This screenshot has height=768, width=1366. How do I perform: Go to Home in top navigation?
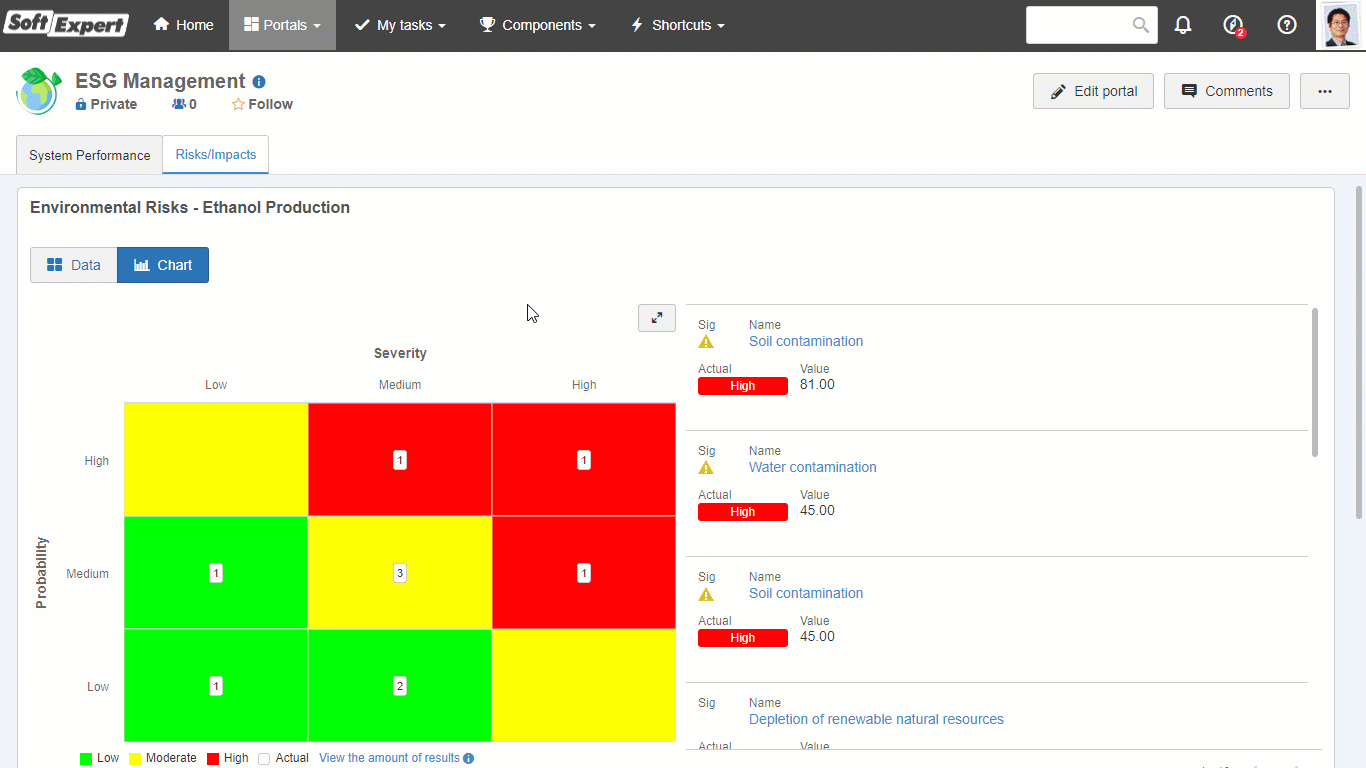[184, 25]
